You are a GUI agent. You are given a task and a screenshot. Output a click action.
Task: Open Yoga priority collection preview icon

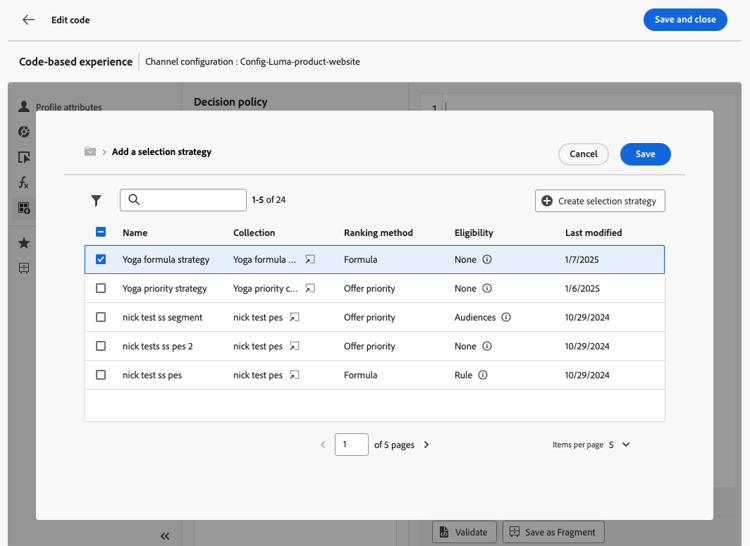tap(310, 289)
